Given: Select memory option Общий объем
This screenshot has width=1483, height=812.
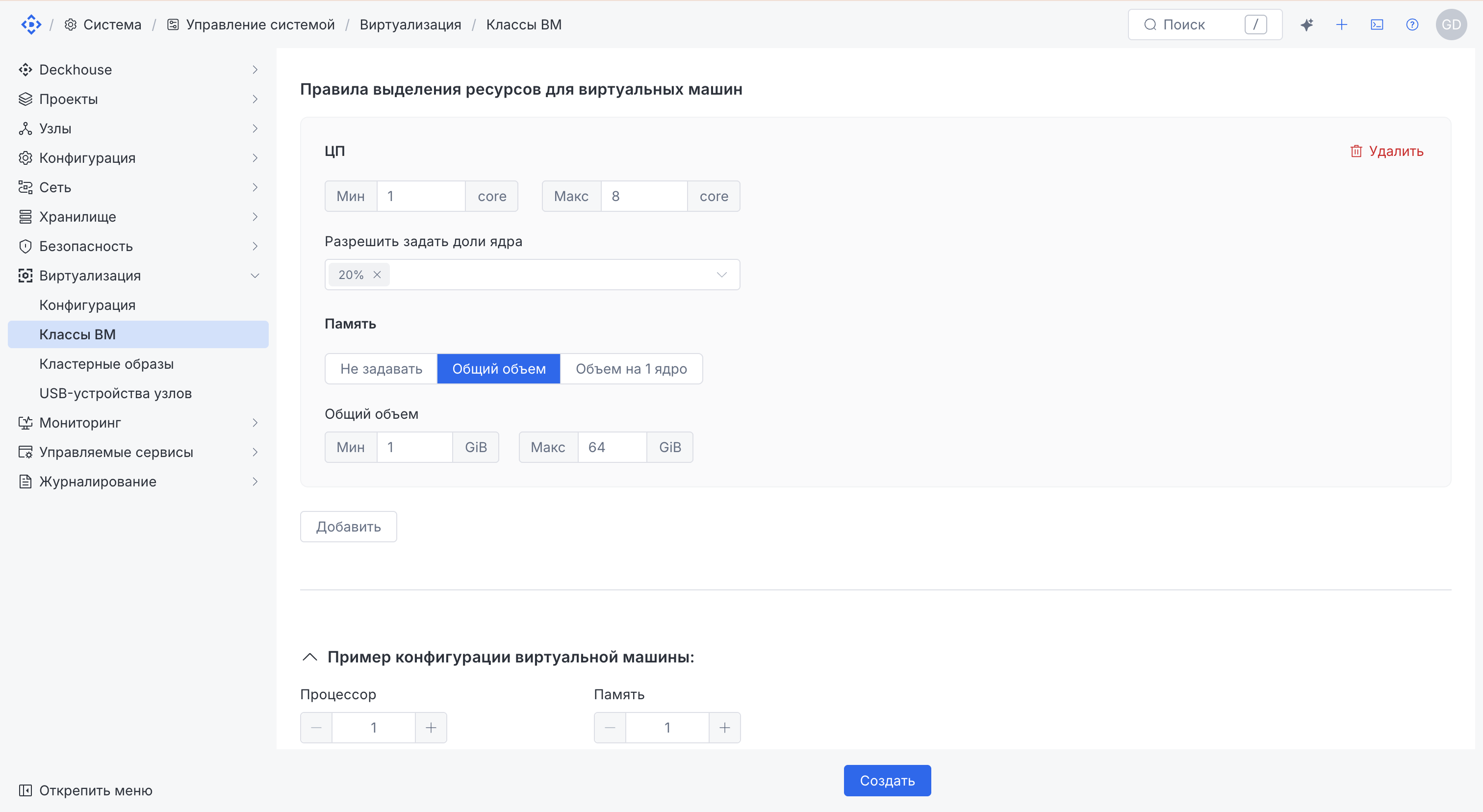Looking at the screenshot, I should click(x=499, y=369).
